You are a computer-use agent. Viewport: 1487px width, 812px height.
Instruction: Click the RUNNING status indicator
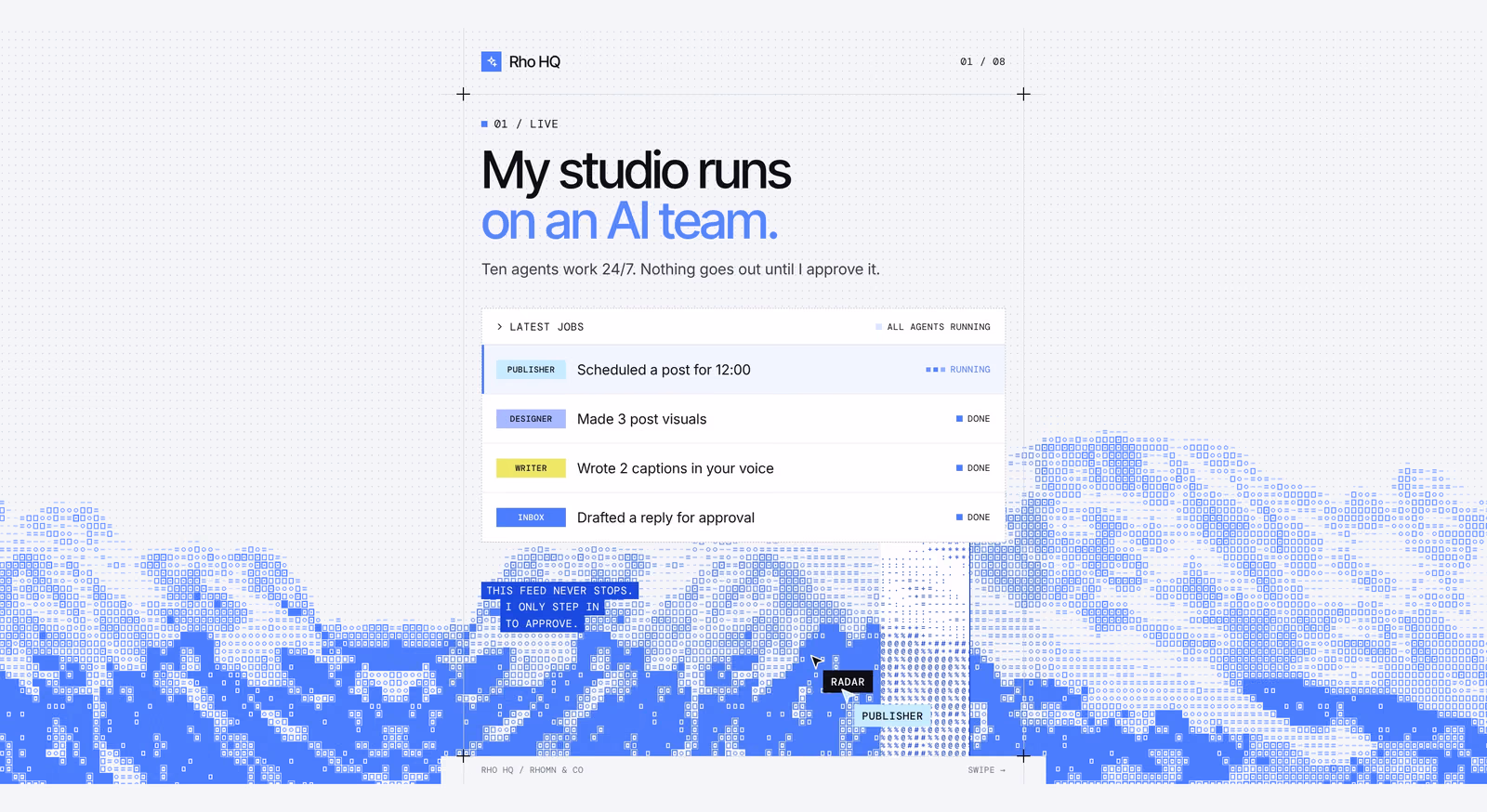[x=958, y=370]
